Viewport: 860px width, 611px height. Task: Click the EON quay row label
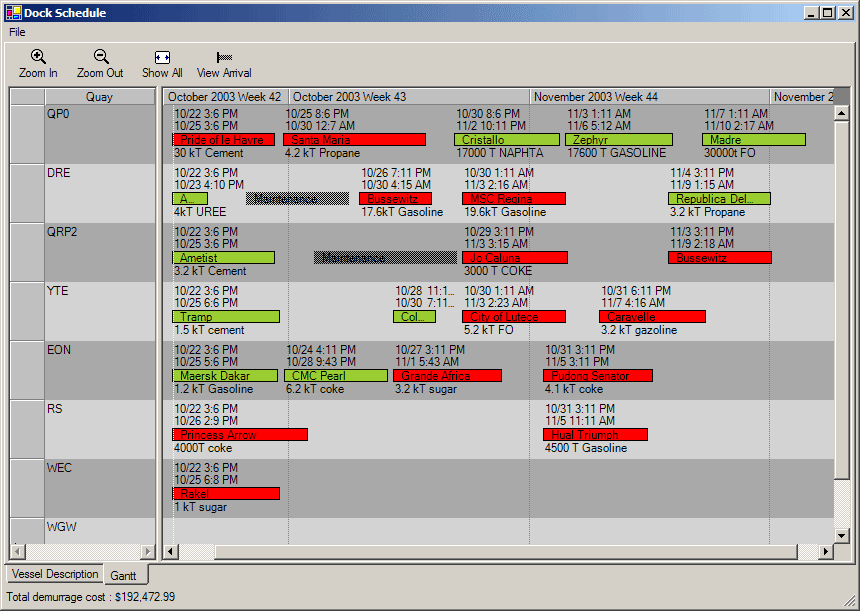(x=59, y=350)
